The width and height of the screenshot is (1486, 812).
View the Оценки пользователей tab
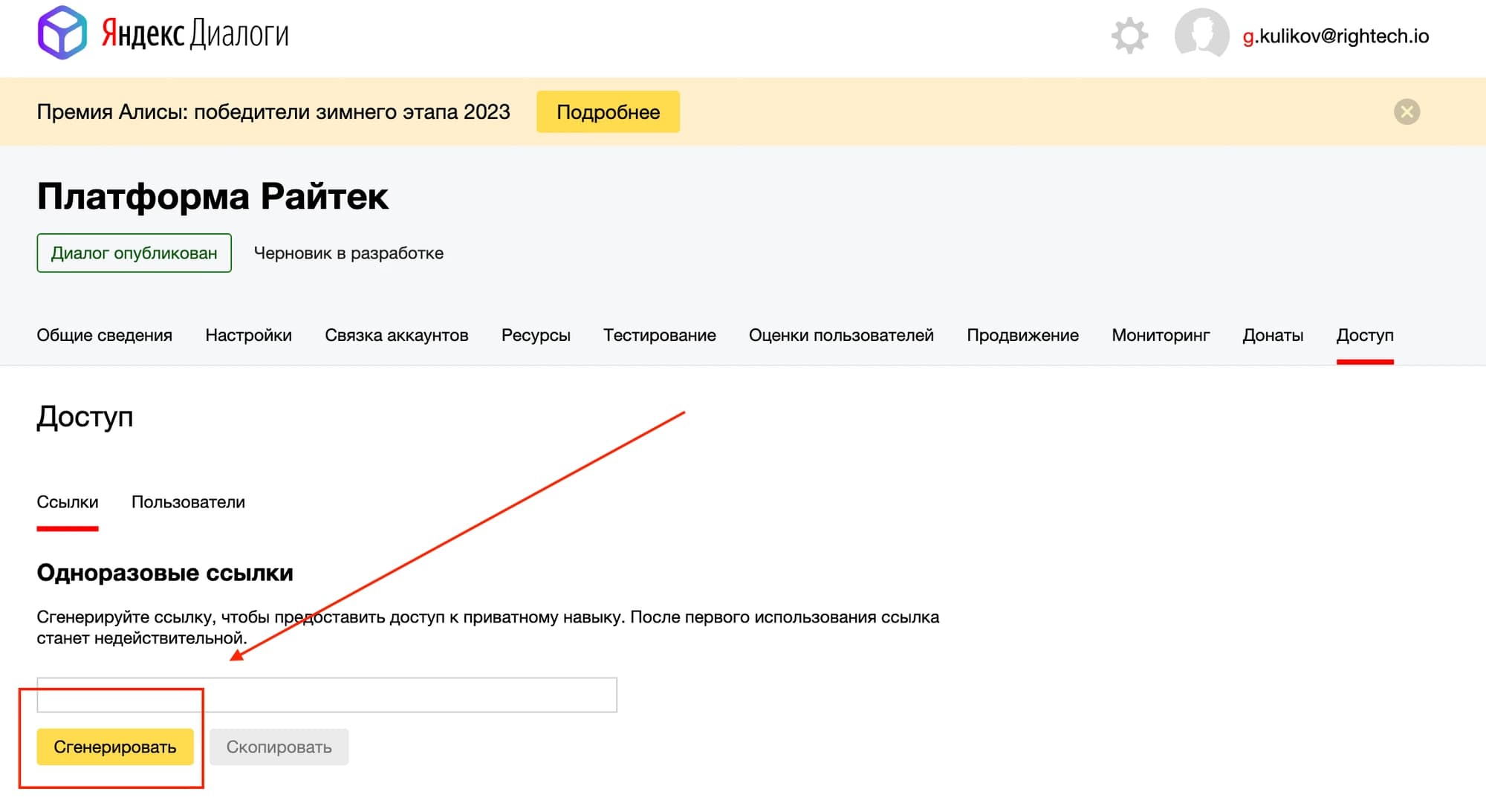[x=841, y=336]
